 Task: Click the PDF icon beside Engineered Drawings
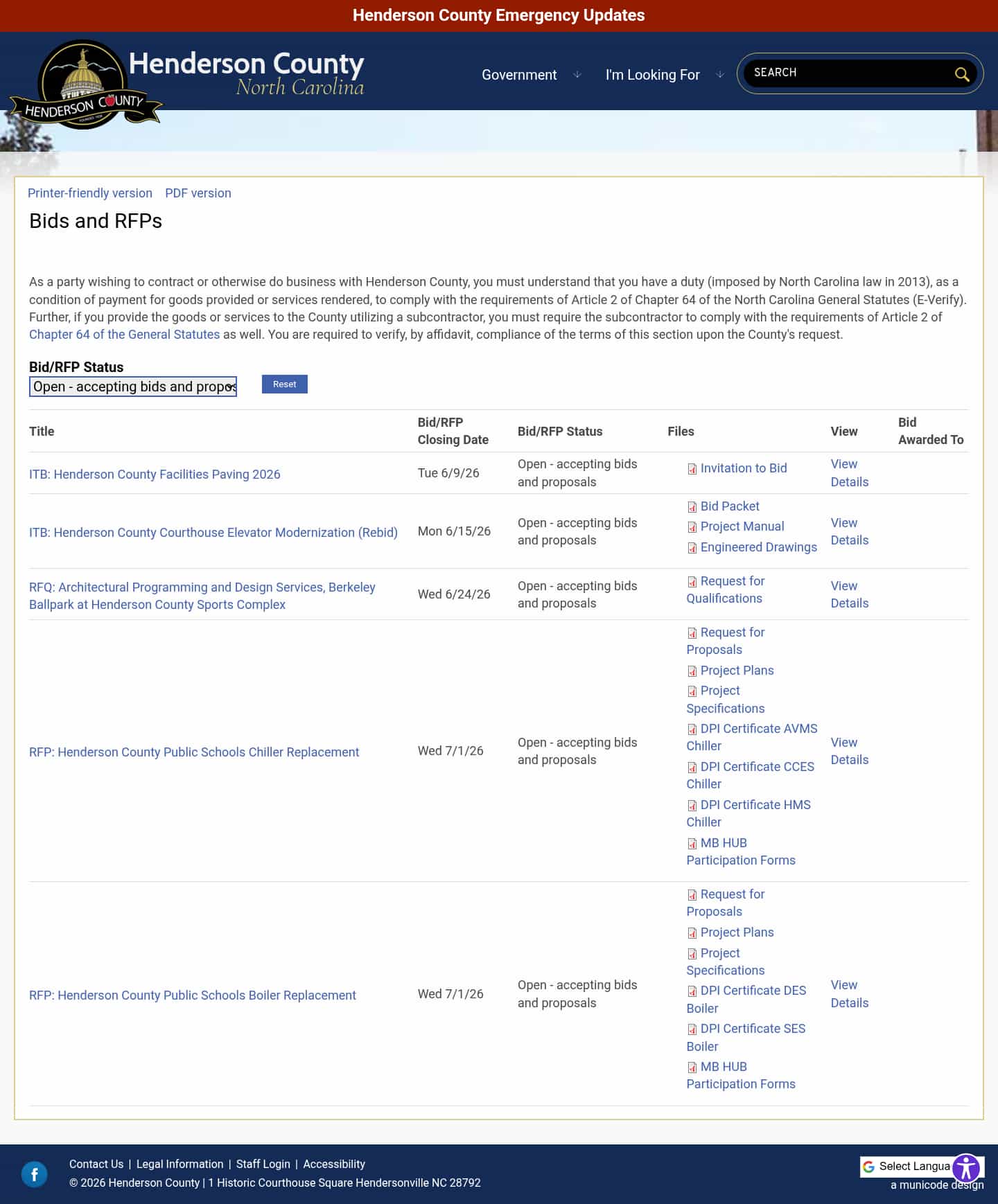(x=692, y=548)
